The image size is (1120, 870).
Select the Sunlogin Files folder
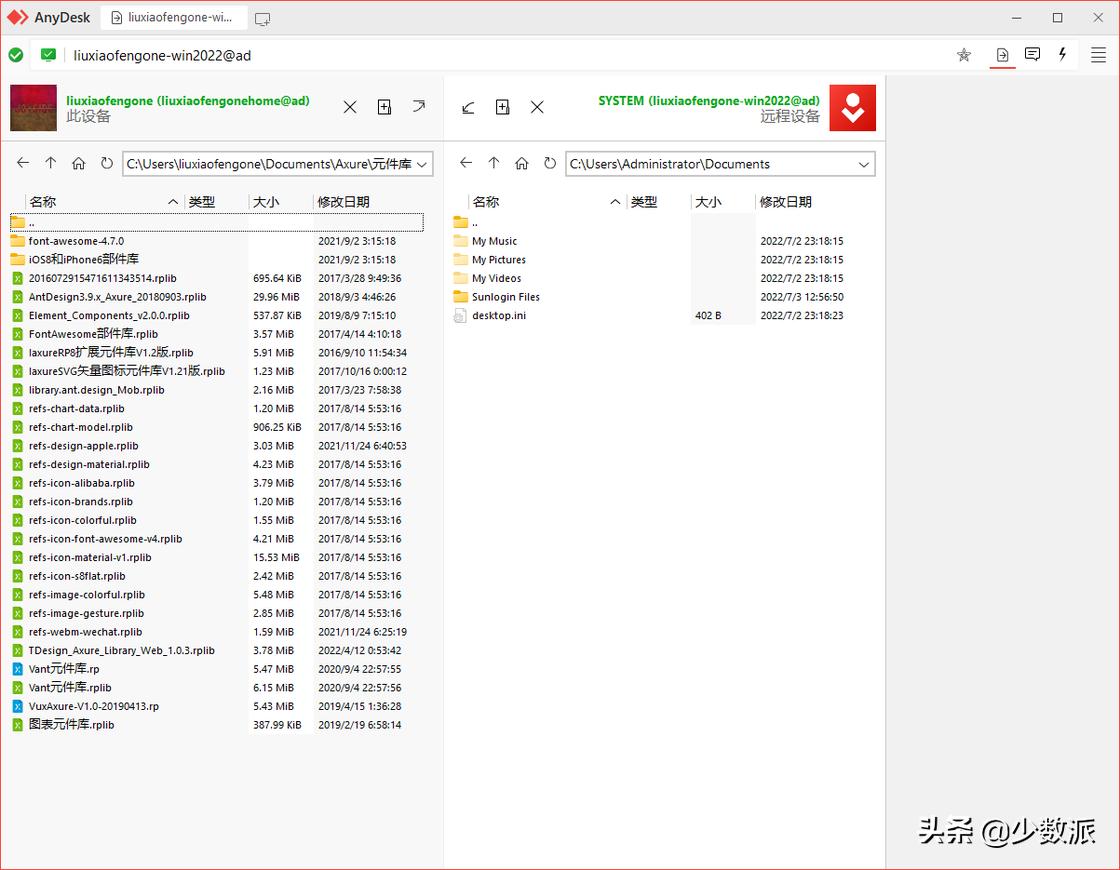pyautogui.click(x=505, y=297)
